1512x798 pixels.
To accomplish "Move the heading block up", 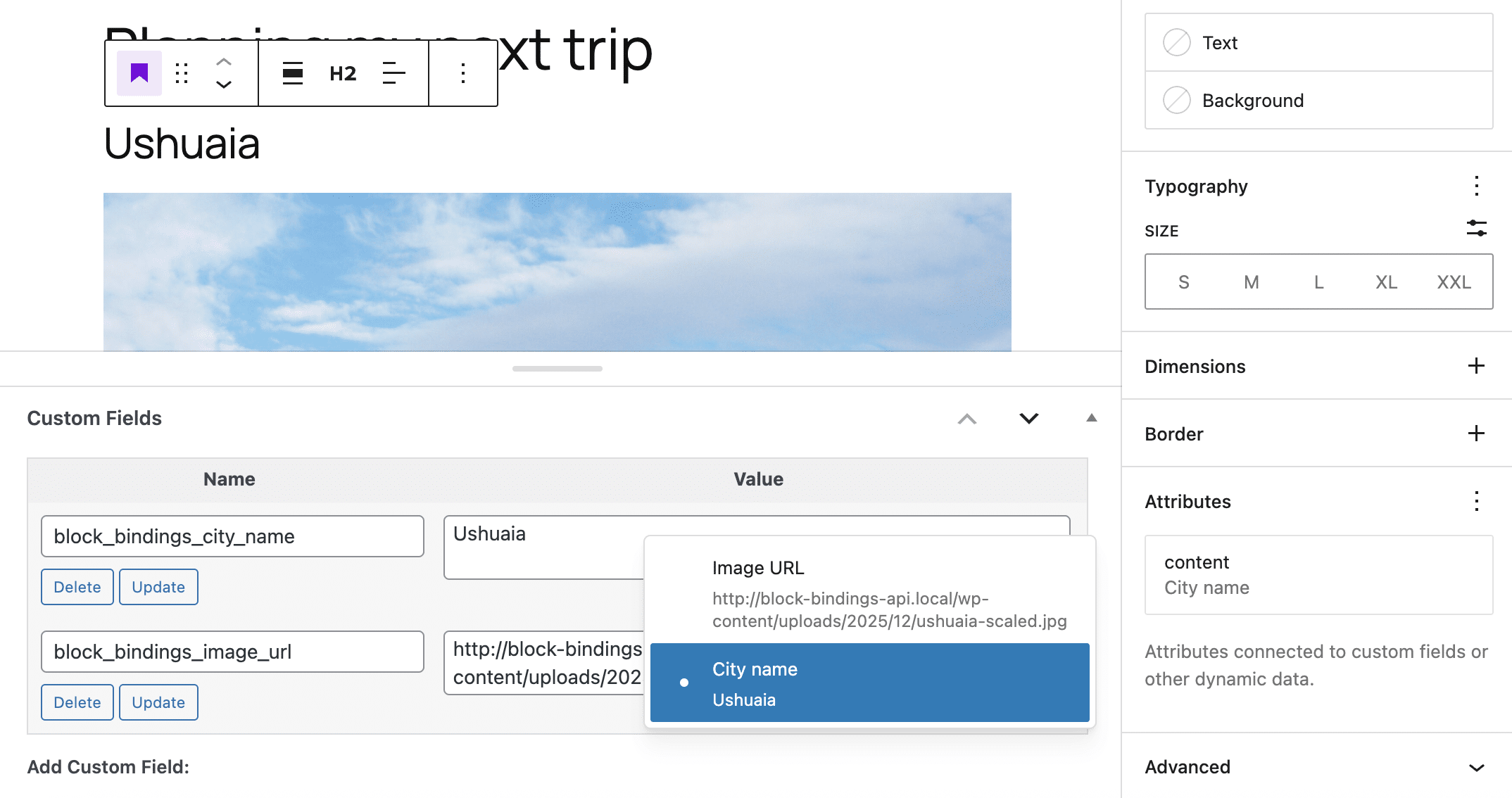I will pyautogui.click(x=223, y=62).
